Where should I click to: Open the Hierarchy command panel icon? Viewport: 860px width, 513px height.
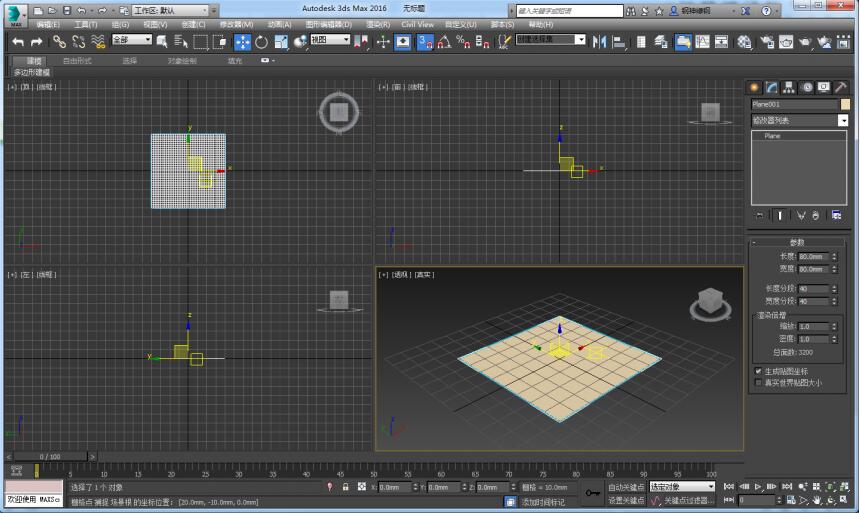pyautogui.click(x=789, y=87)
